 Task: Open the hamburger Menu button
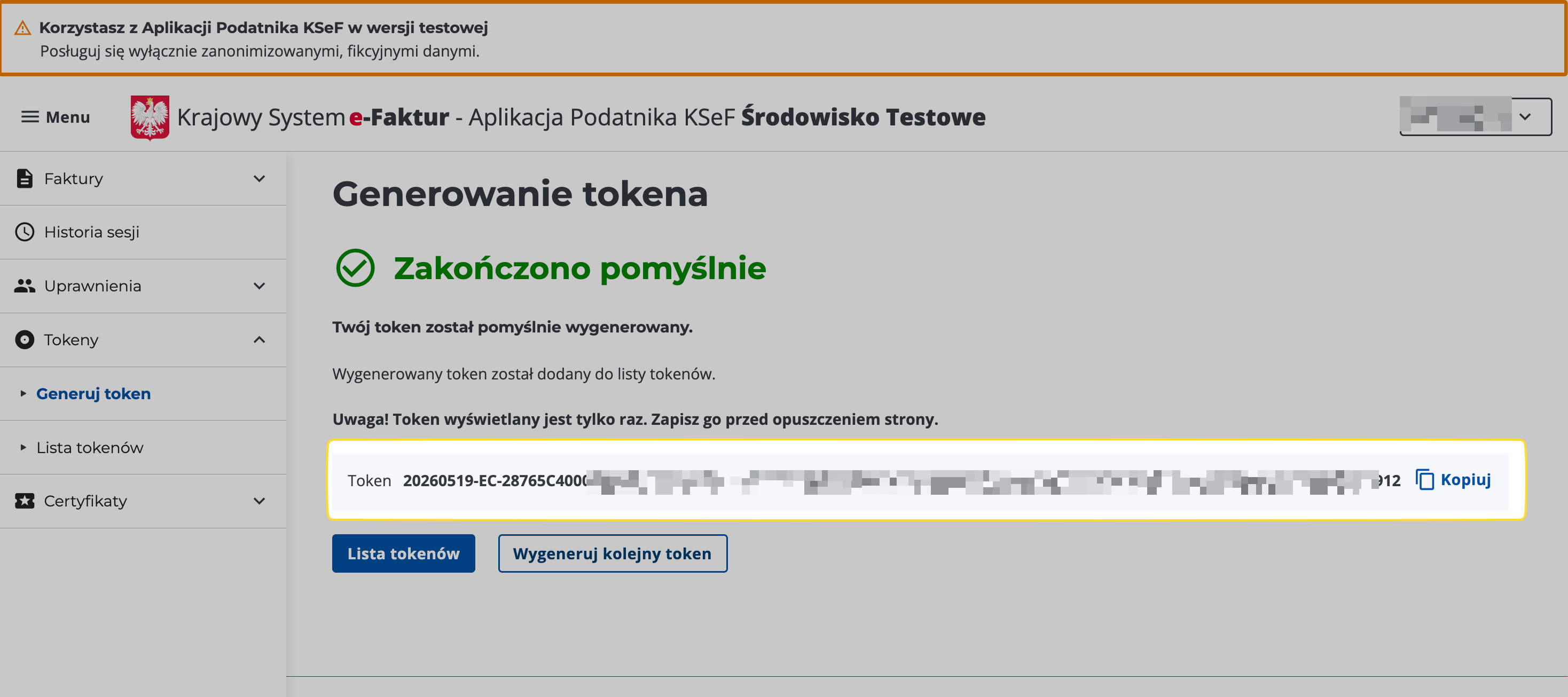(56, 117)
